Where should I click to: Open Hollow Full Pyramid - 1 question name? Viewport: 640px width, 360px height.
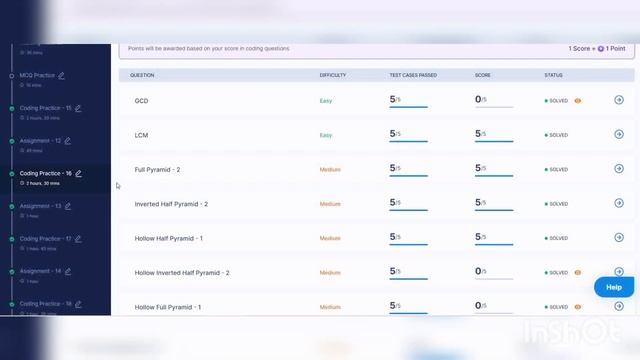pos(168,307)
